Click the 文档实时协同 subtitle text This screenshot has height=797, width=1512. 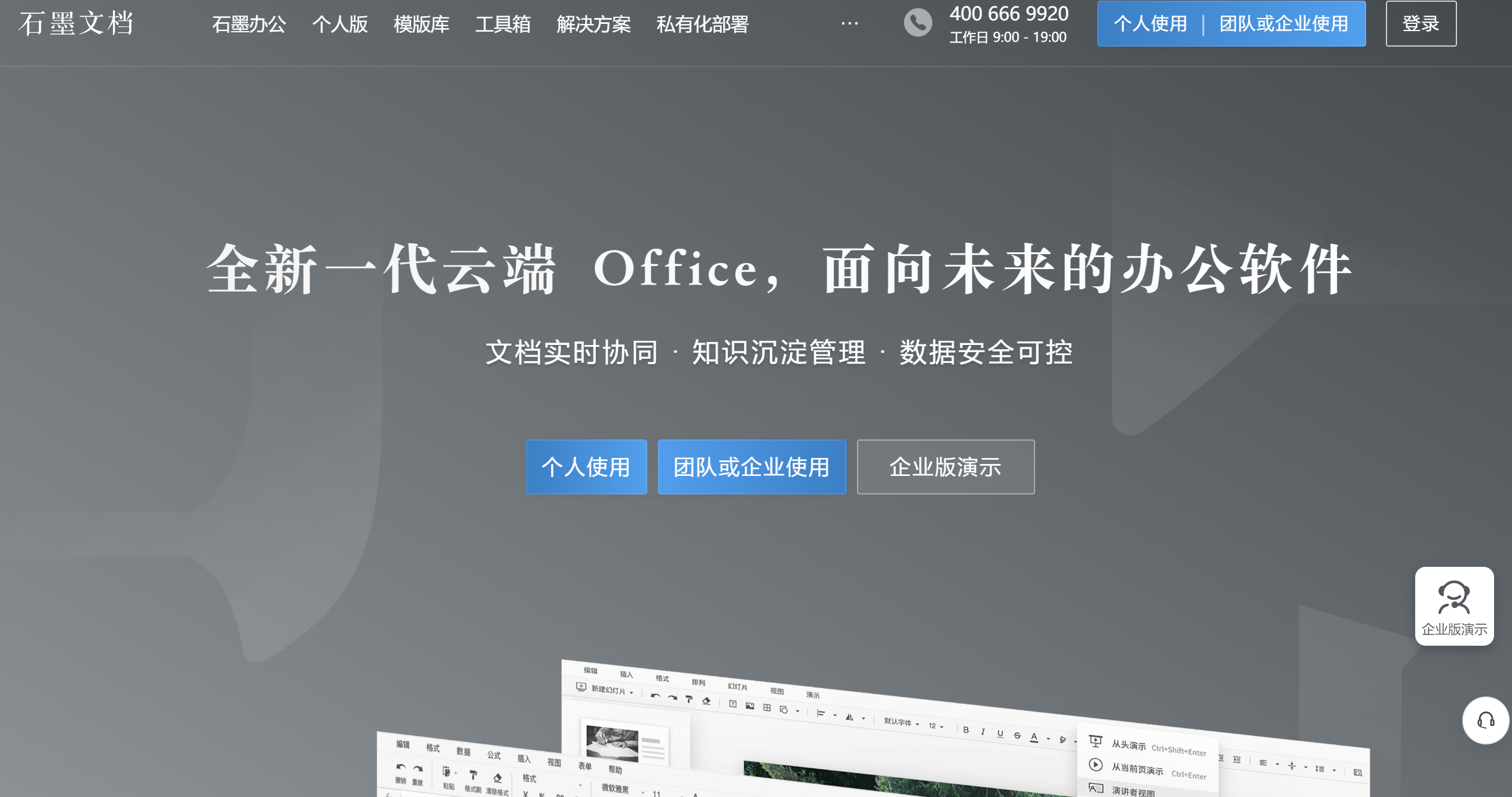(572, 352)
